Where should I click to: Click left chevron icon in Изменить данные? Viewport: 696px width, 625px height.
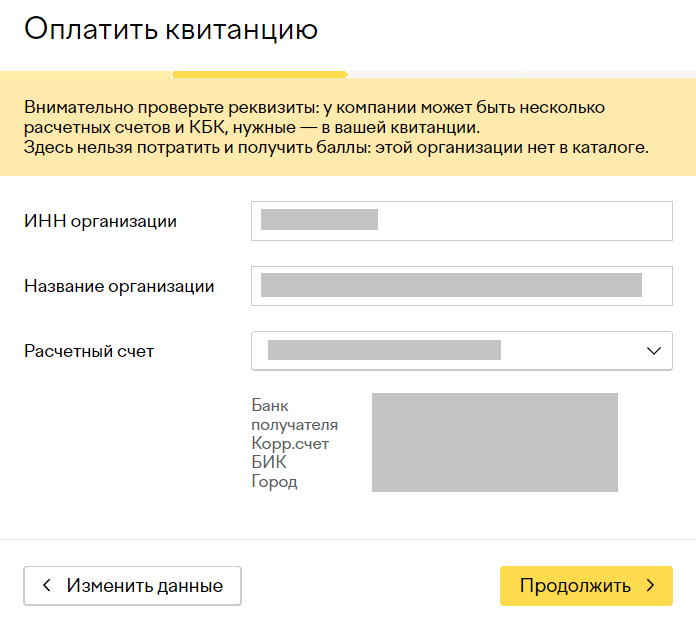point(46,585)
